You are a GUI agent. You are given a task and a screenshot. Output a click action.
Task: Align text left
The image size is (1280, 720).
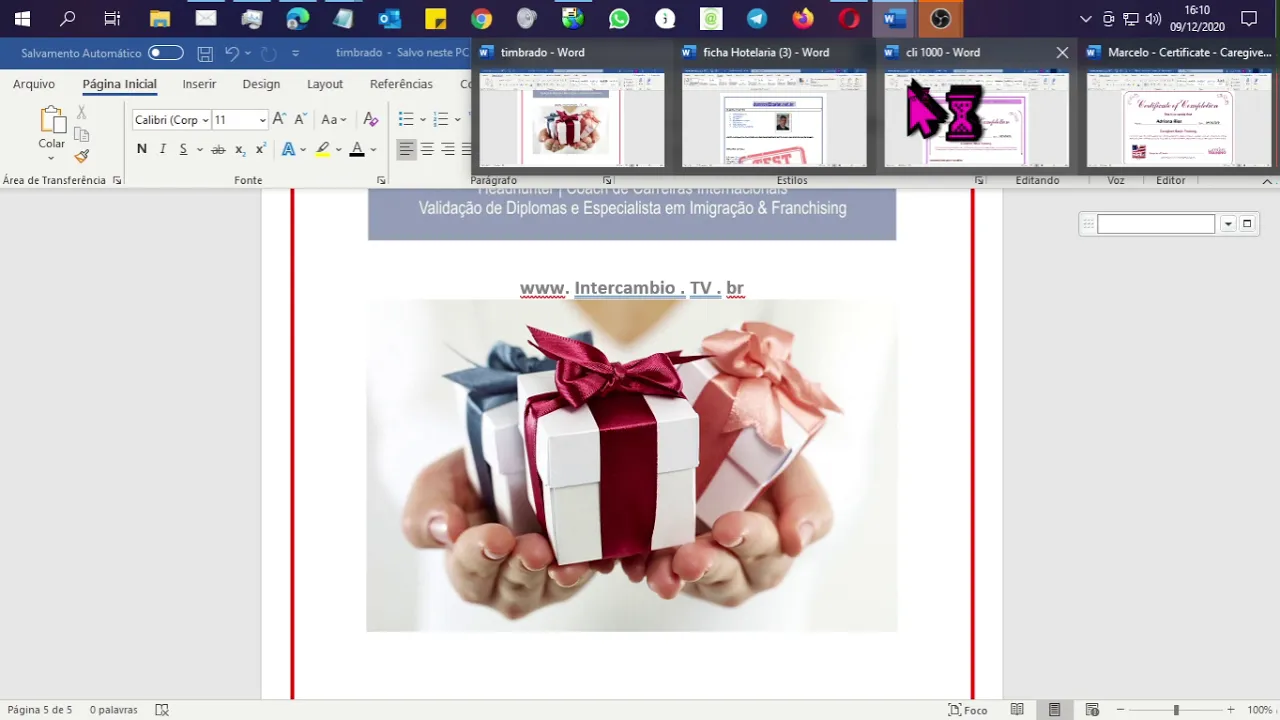[406, 149]
